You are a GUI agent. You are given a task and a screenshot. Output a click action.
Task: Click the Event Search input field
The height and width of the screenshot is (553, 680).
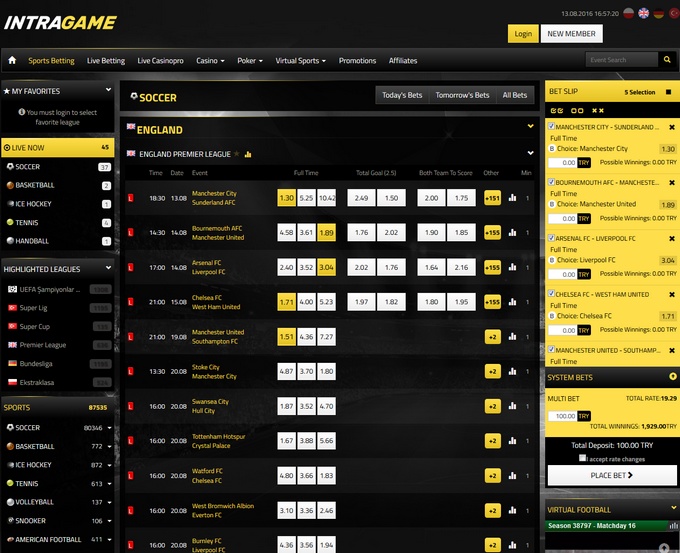[621, 60]
